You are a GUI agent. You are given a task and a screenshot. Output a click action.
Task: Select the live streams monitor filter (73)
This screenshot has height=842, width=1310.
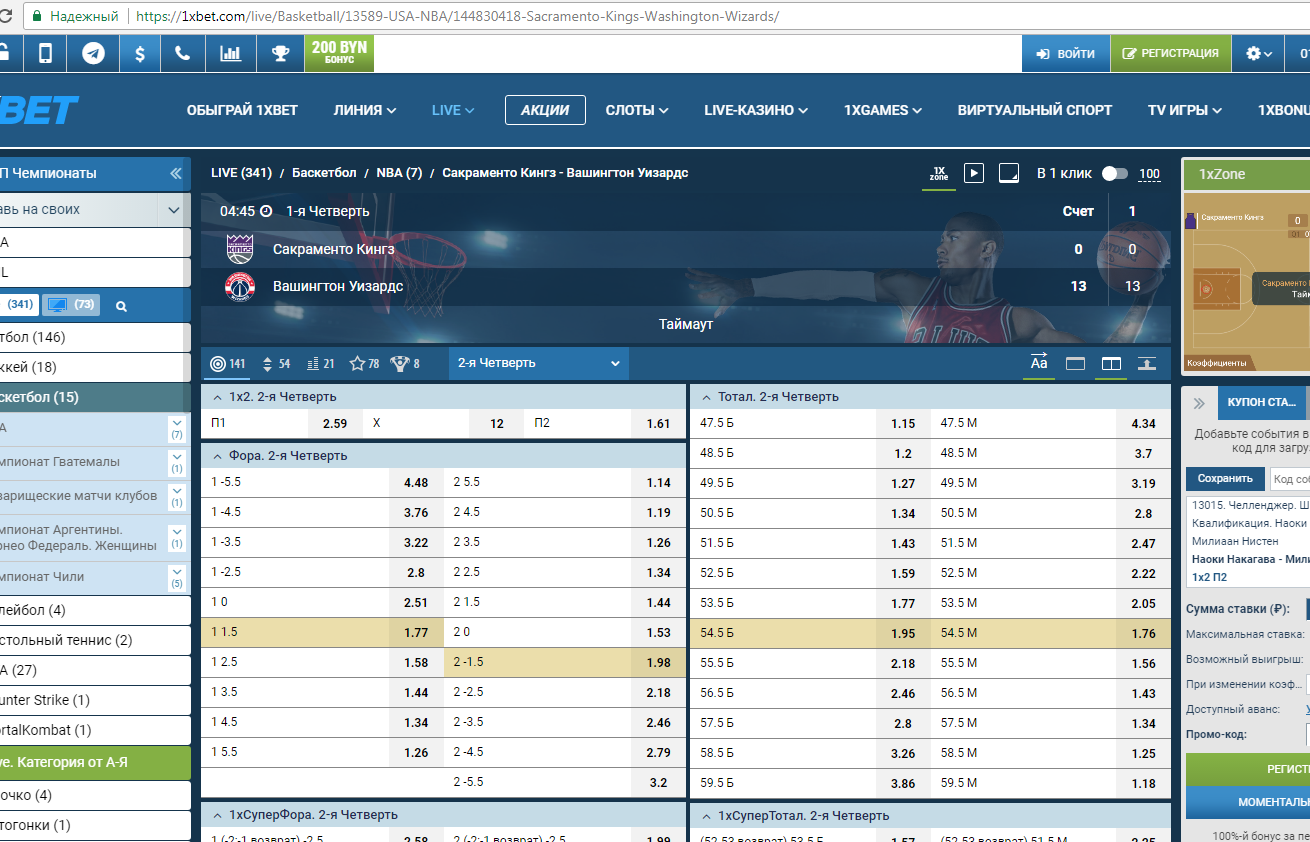(70, 305)
